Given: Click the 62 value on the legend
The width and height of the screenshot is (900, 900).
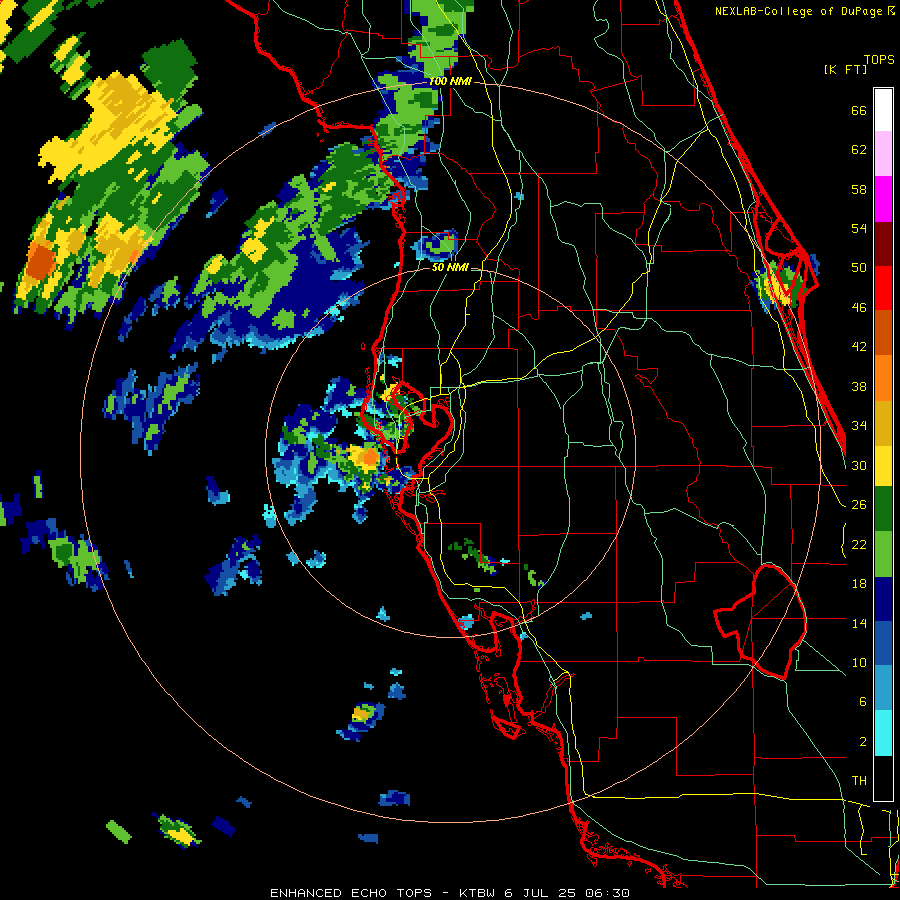Looking at the screenshot, I should point(859,150).
